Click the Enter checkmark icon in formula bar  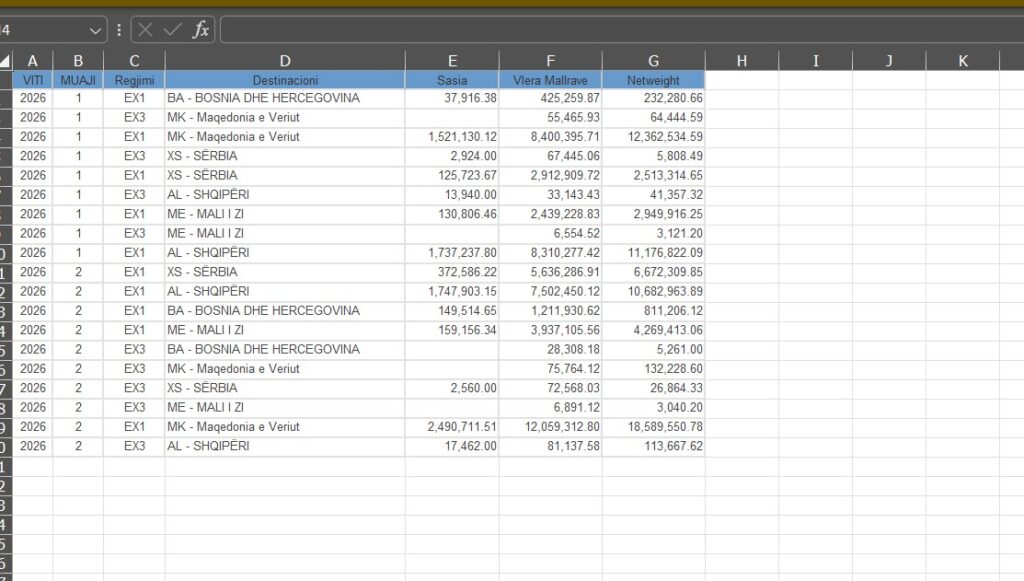tap(173, 30)
